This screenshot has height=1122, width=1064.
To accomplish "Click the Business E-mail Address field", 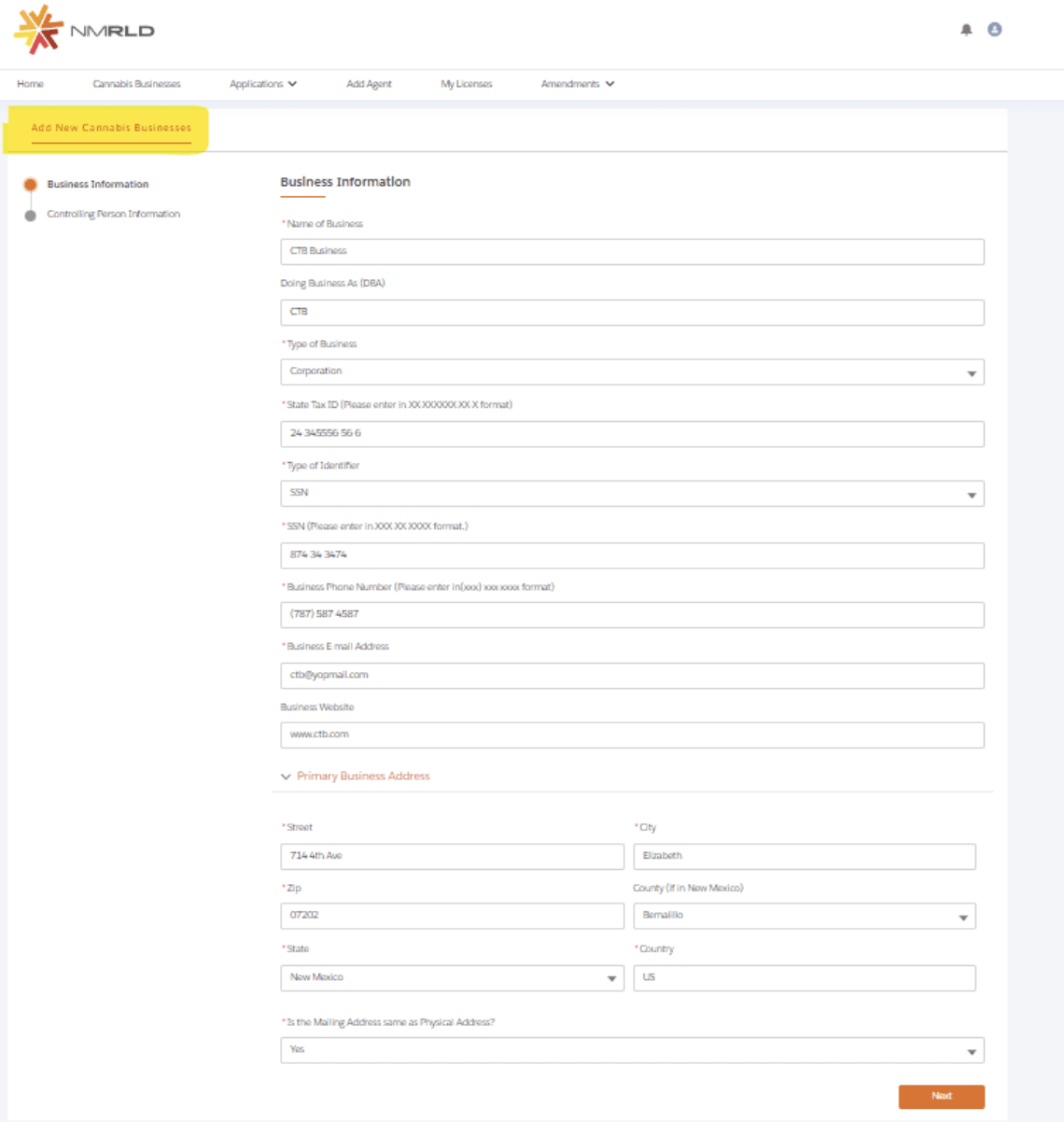I will pyautogui.click(x=632, y=675).
